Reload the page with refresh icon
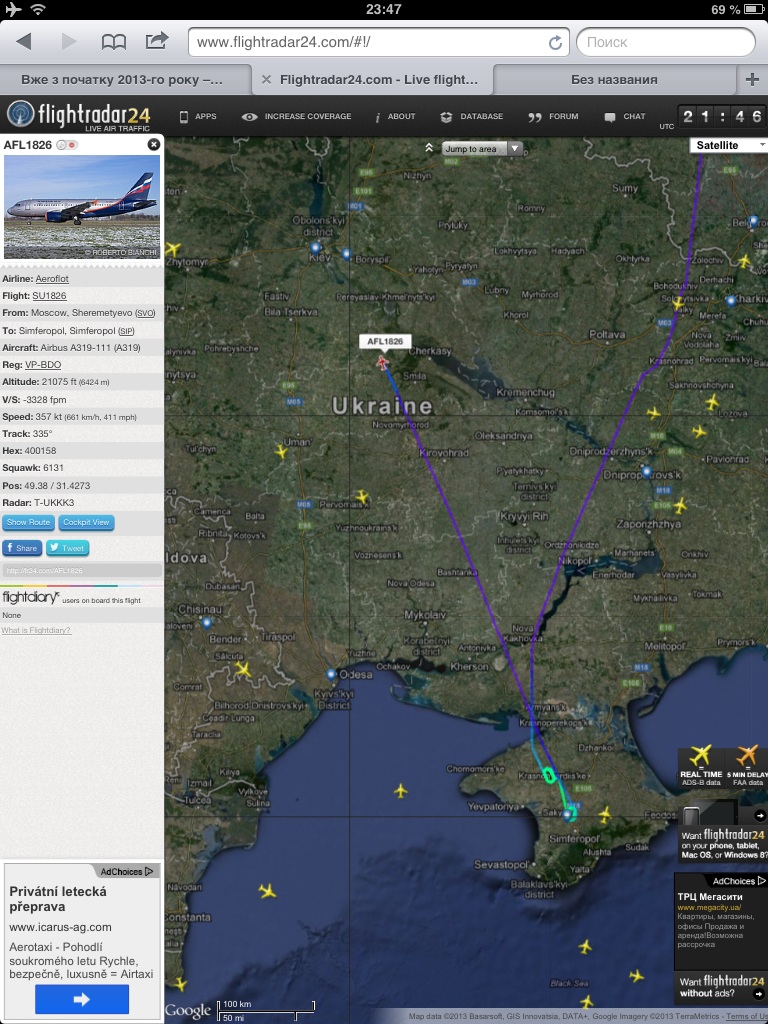768x1024 pixels. [x=555, y=43]
